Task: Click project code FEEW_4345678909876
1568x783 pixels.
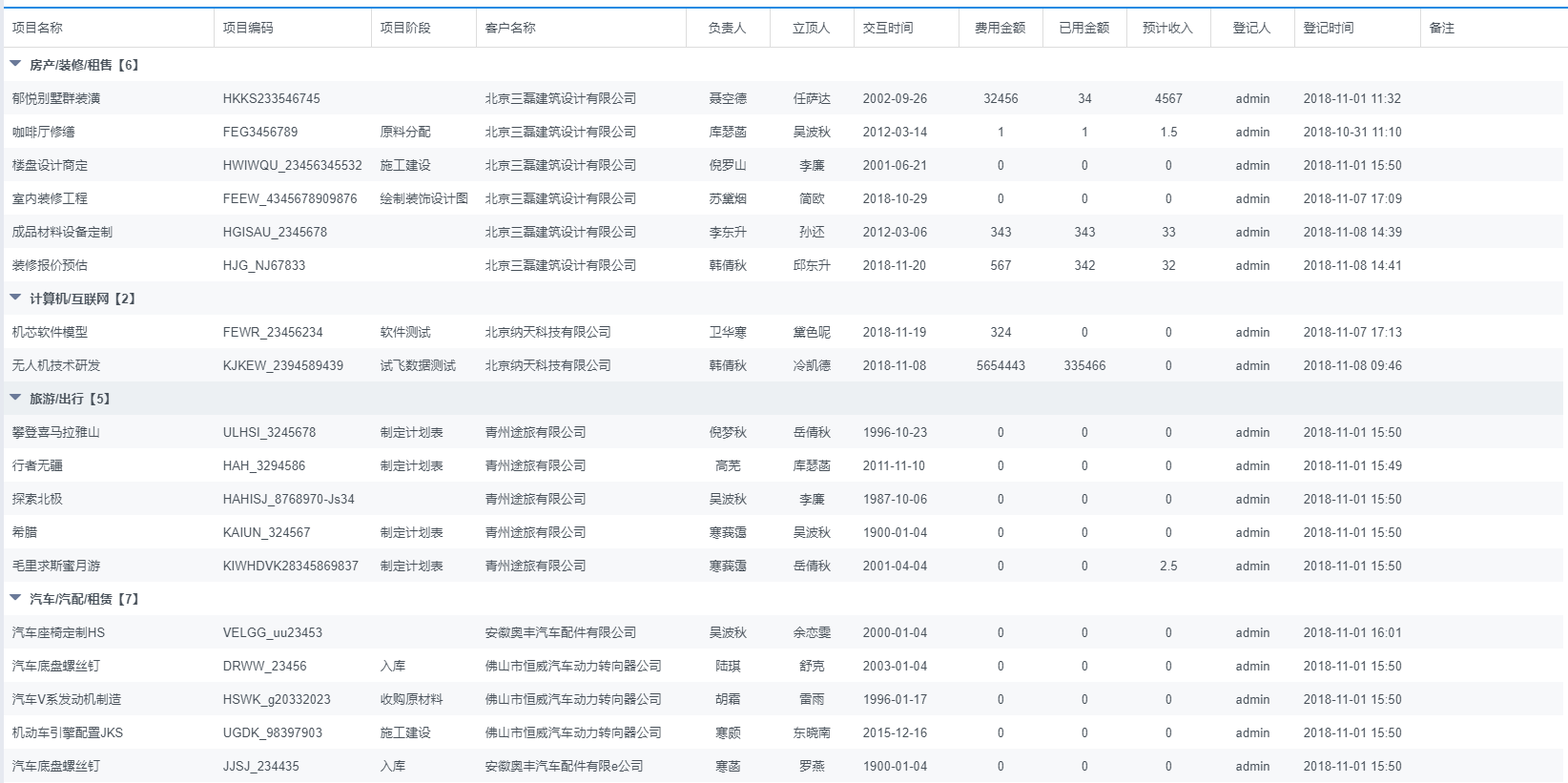Action: click(290, 198)
